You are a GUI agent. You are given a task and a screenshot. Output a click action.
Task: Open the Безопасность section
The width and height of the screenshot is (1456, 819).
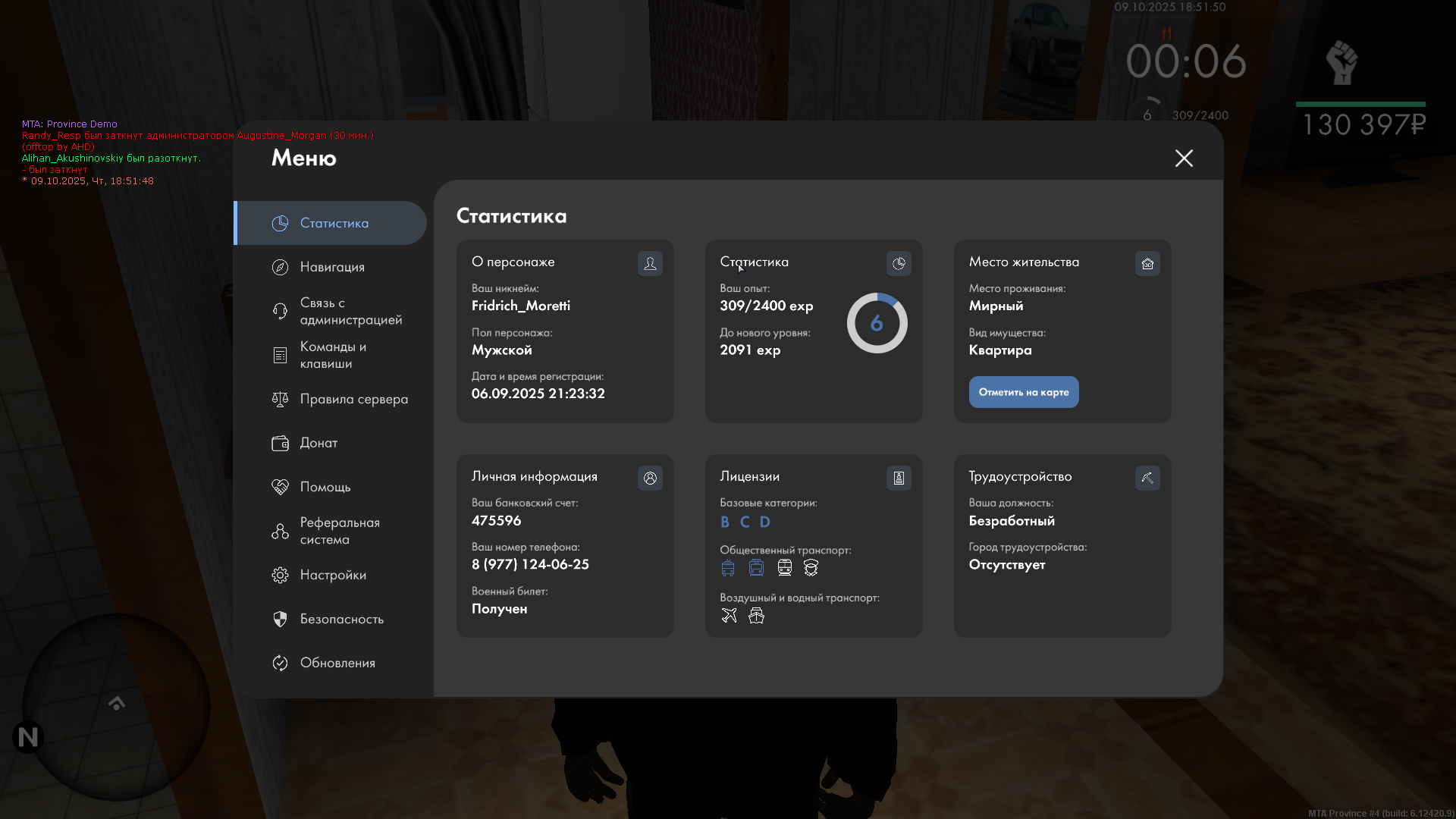pos(341,619)
